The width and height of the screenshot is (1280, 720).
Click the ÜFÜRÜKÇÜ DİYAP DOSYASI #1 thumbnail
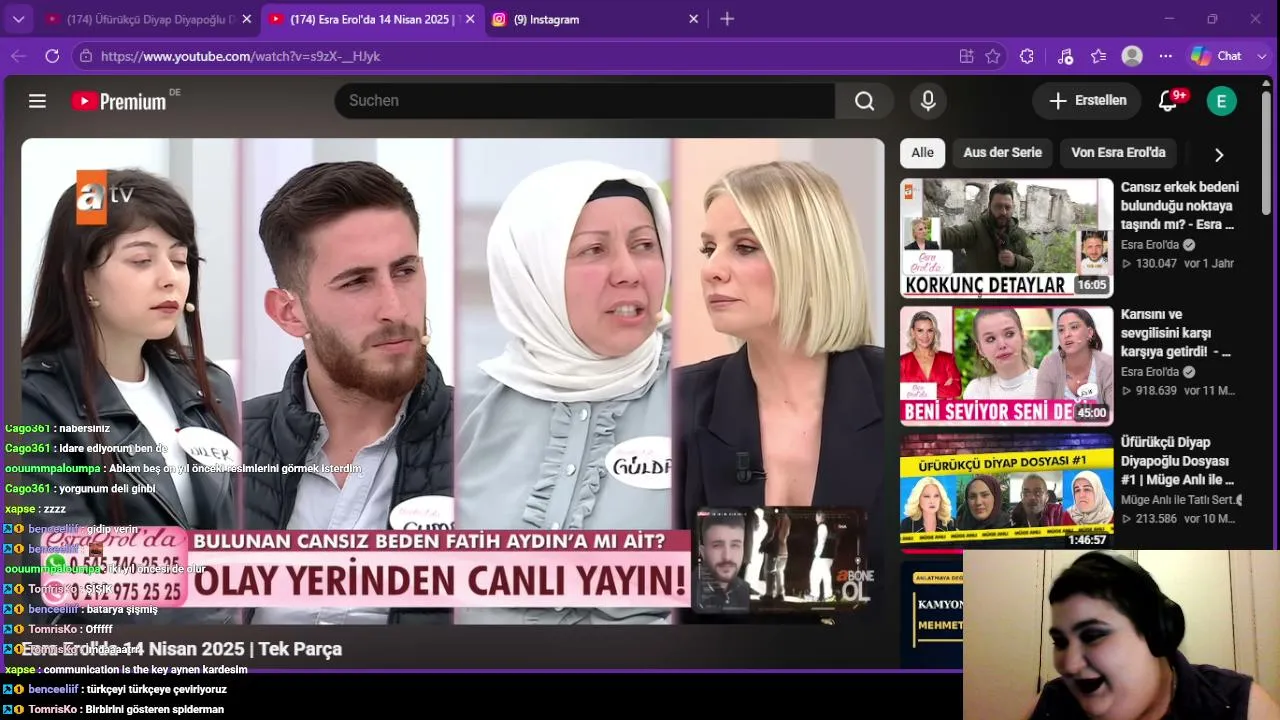pyautogui.click(x=1006, y=492)
